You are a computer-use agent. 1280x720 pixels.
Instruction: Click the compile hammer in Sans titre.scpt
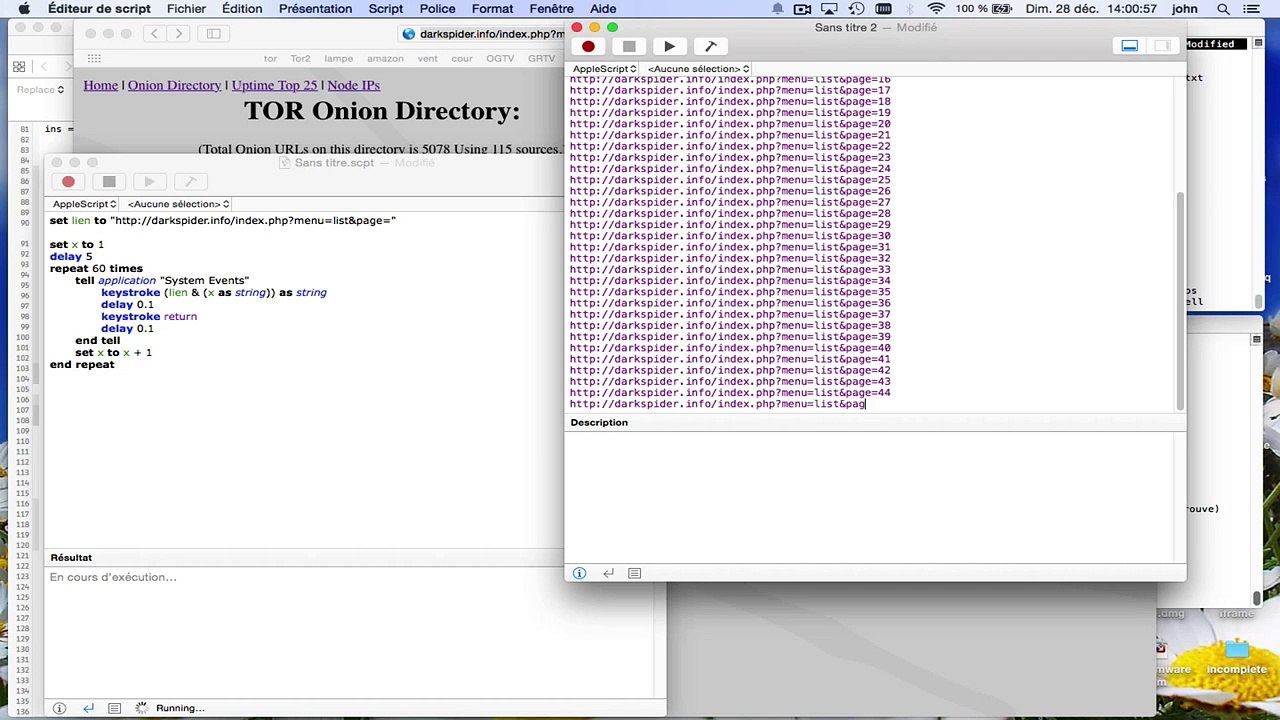click(190, 181)
